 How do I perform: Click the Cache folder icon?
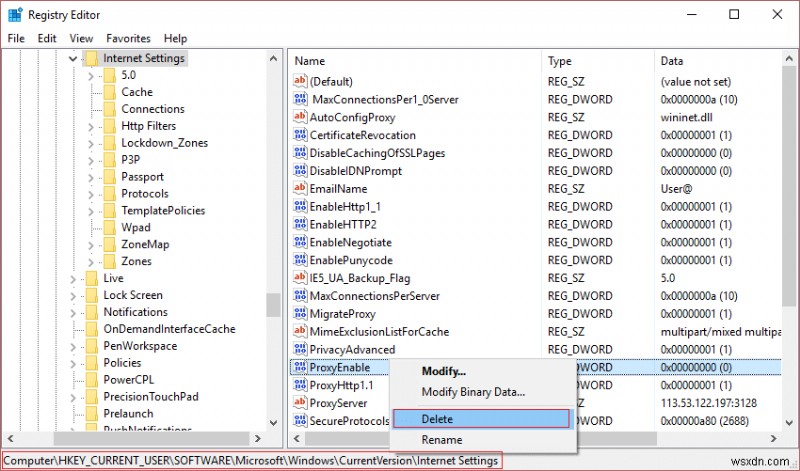pyautogui.click(x=109, y=92)
